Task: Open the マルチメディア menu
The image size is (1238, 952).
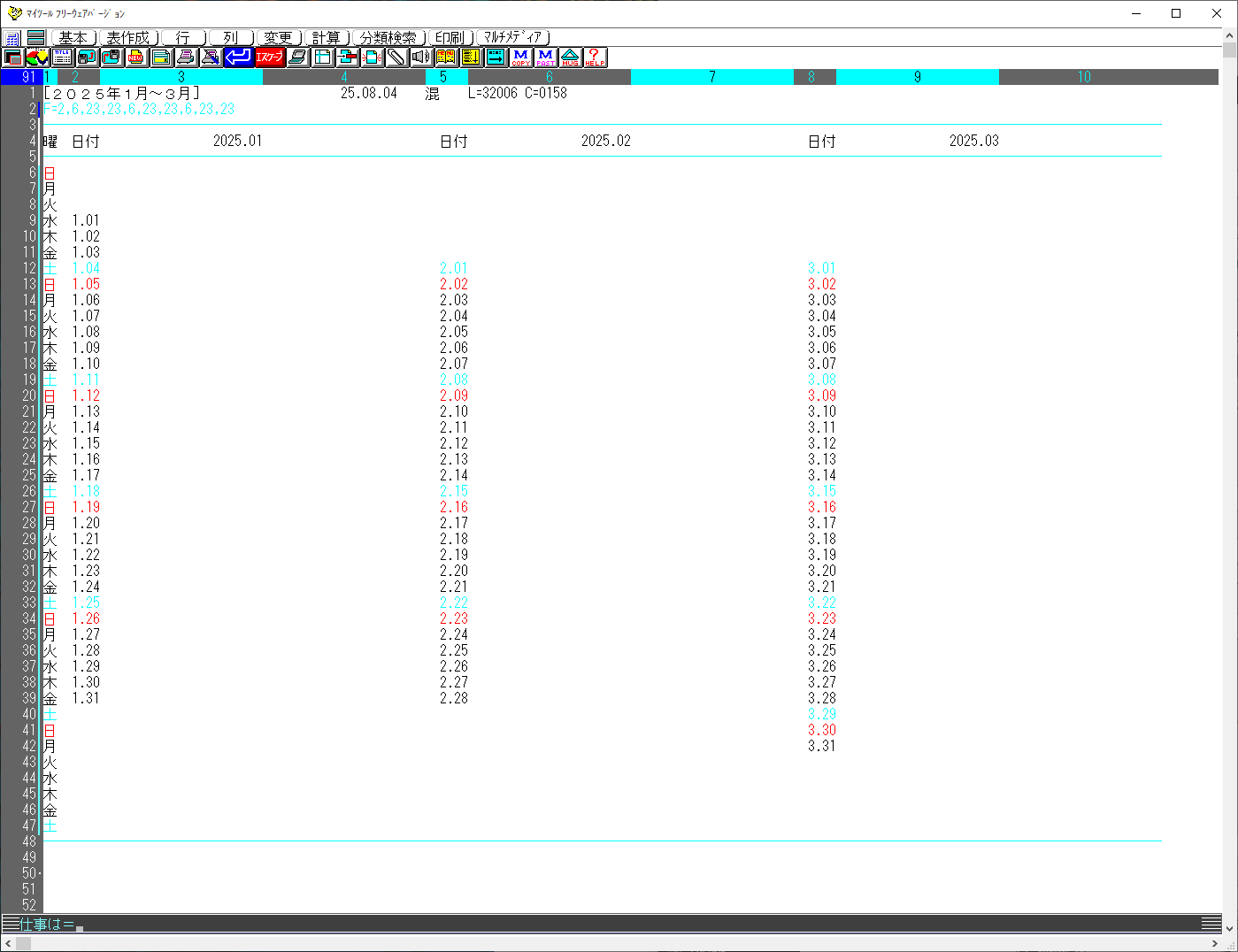Action: click(x=513, y=37)
